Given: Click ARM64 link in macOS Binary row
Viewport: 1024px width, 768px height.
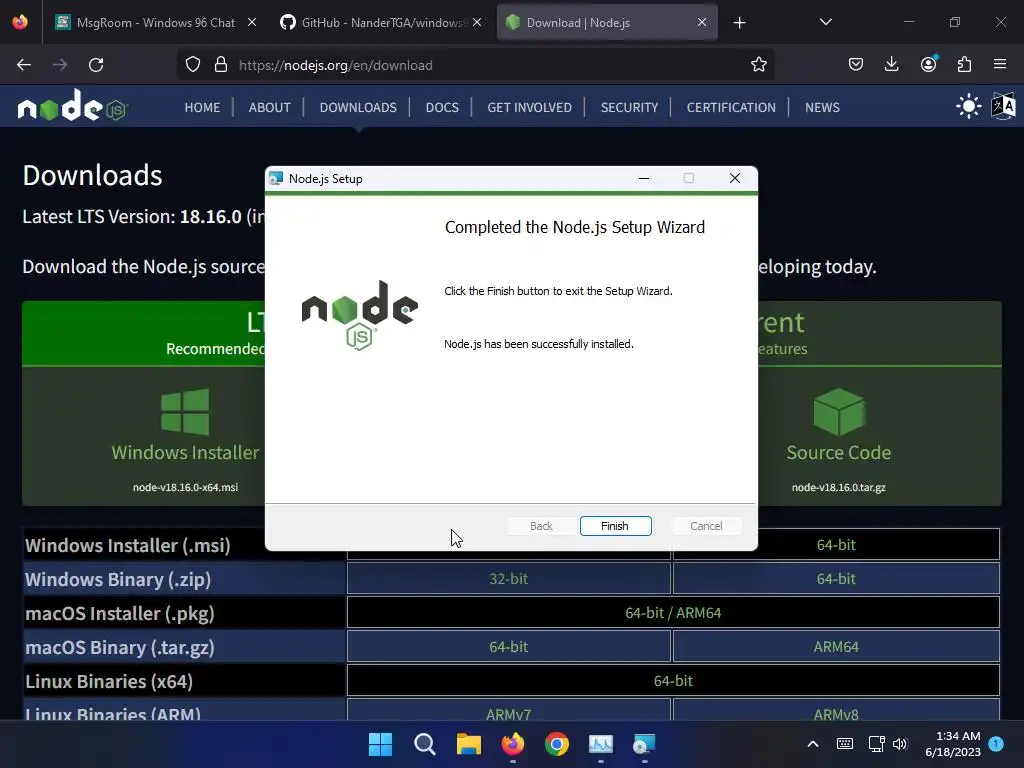Looking at the screenshot, I should pos(836,647).
